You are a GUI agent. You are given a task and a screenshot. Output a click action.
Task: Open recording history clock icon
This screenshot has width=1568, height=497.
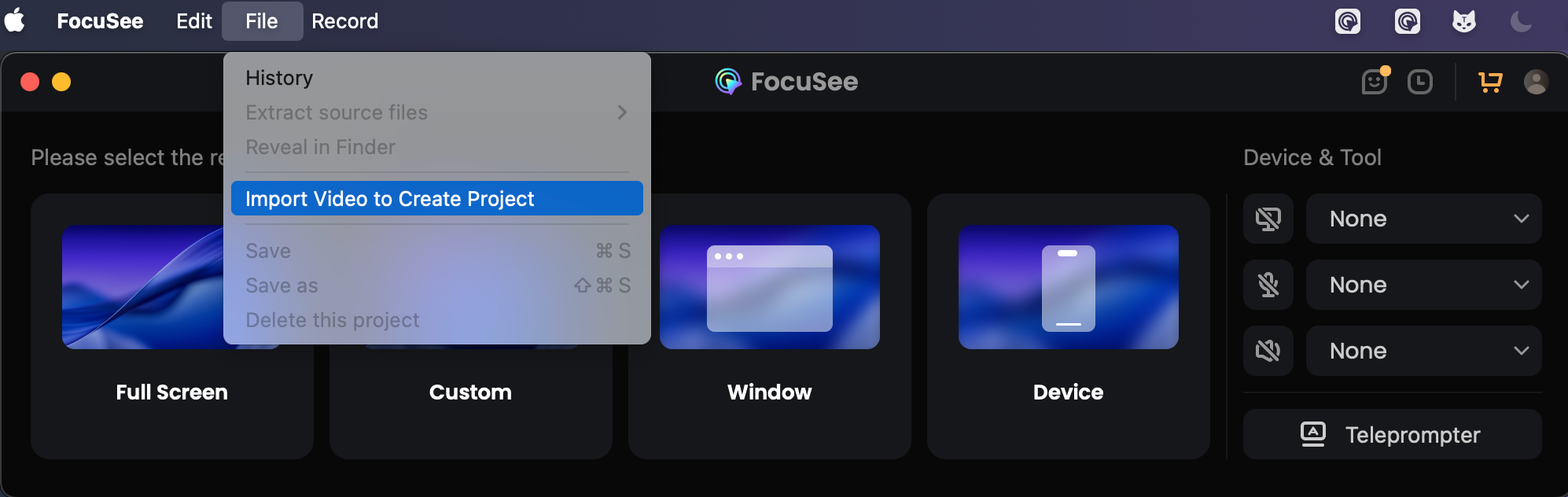[1420, 82]
